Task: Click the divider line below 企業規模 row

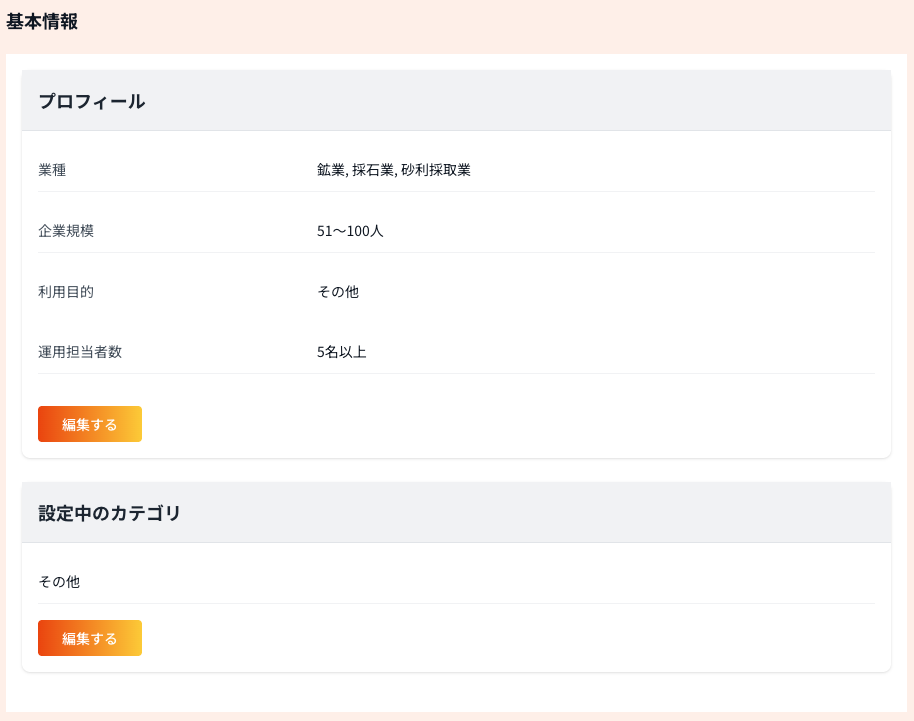Action: click(x=456, y=253)
